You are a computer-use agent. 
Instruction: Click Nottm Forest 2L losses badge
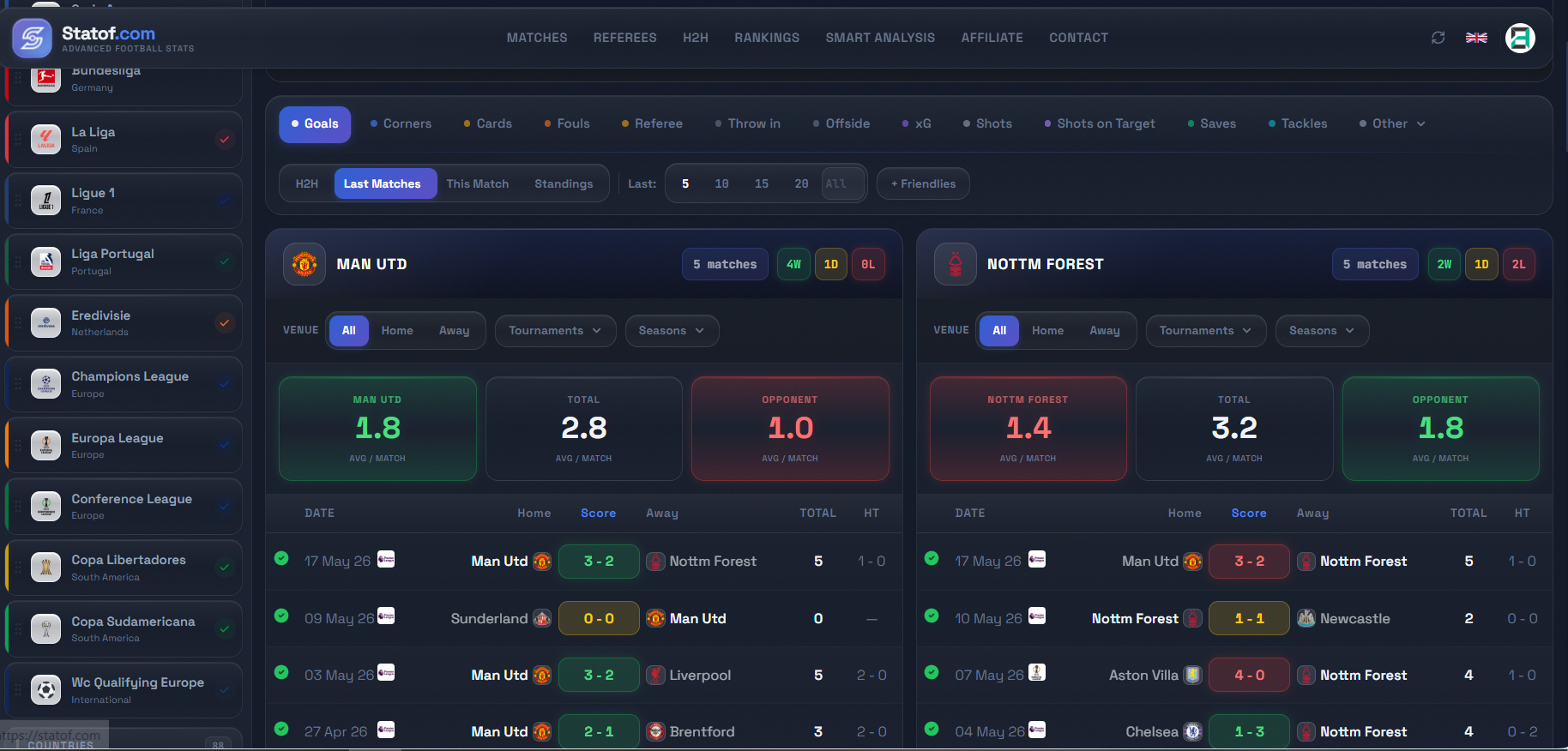(x=1518, y=264)
